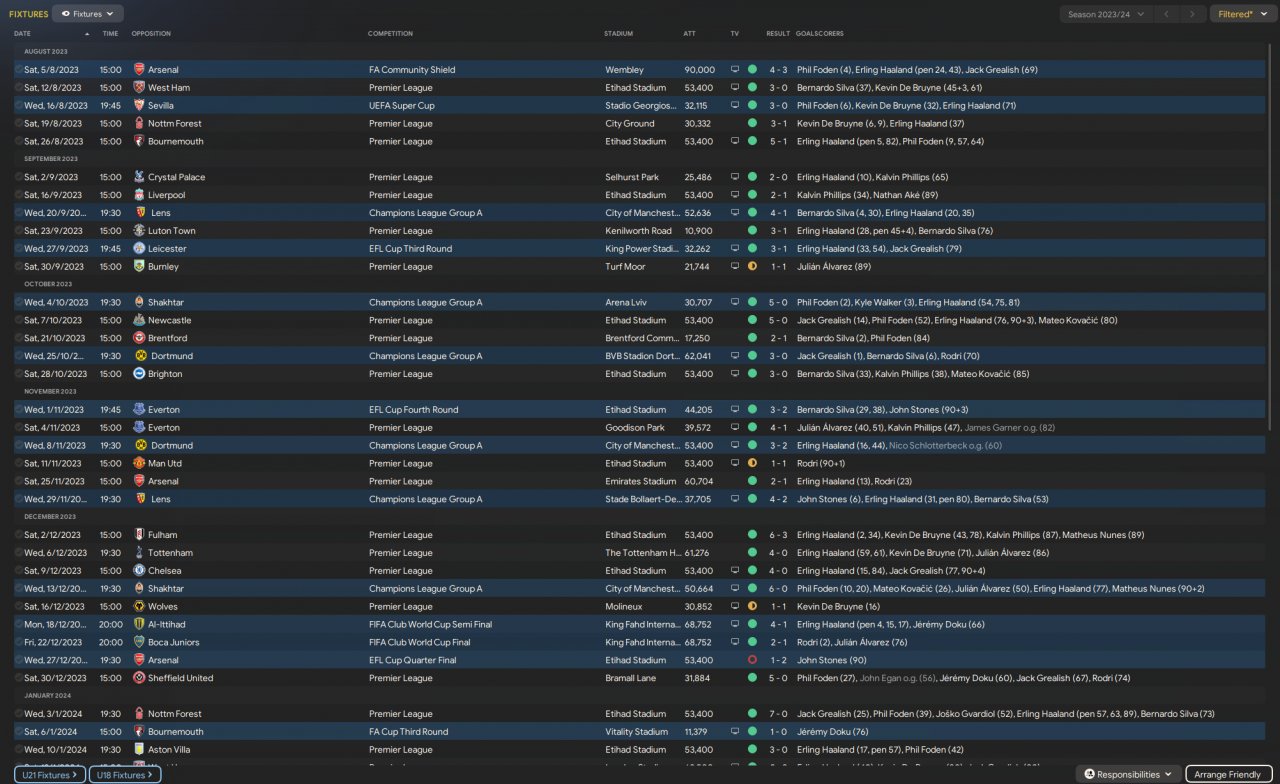Select the Burnley club badge
The width and height of the screenshot is (1280, 784).
point(138,267)
